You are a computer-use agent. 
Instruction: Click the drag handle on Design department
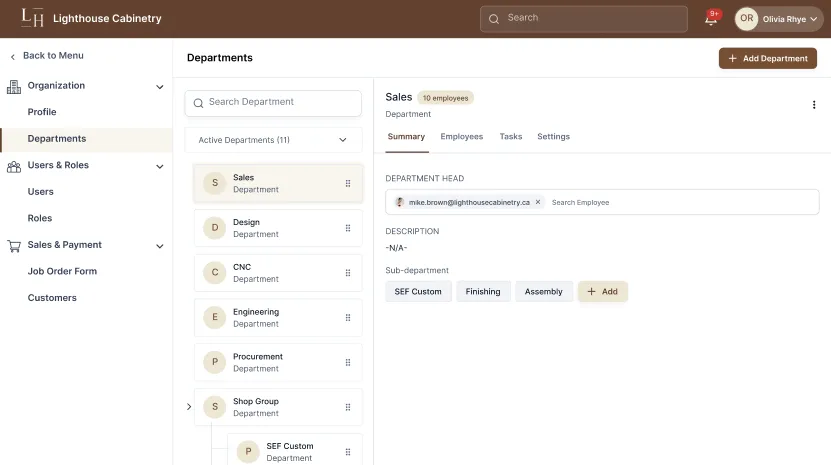pos(348,228)
